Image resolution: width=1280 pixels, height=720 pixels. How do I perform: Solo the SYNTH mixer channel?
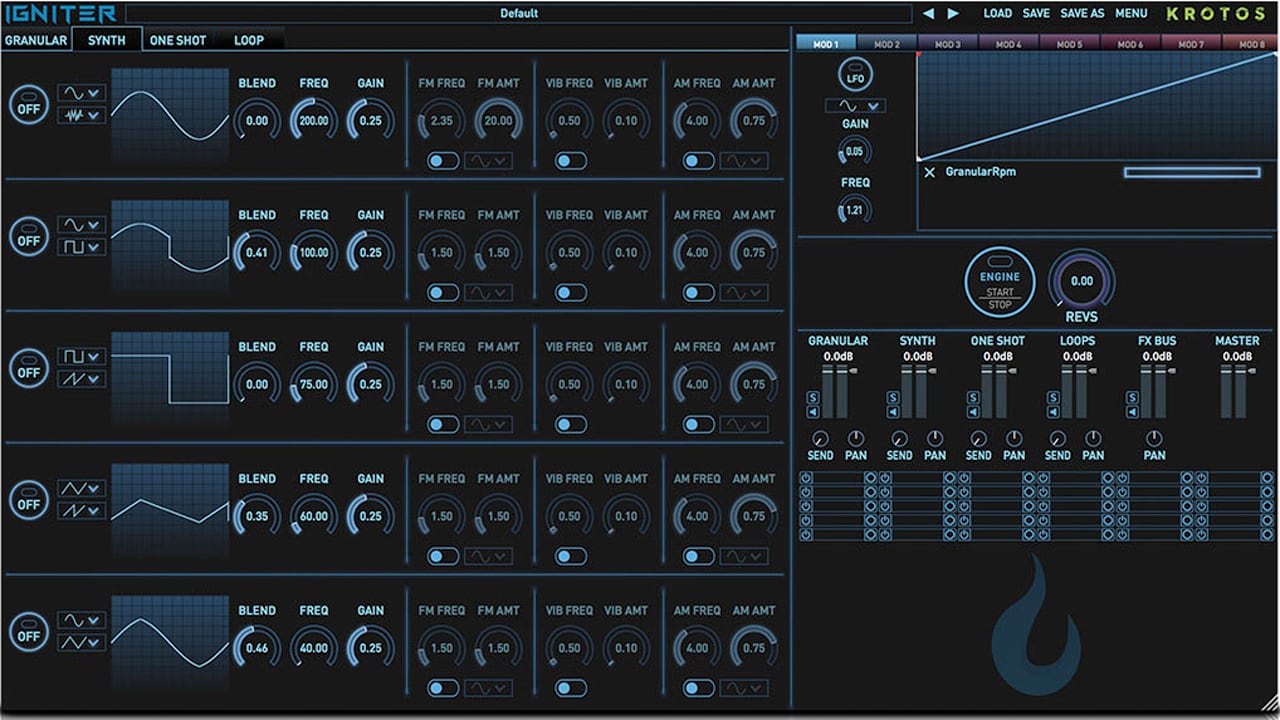[x=893, y=397]
